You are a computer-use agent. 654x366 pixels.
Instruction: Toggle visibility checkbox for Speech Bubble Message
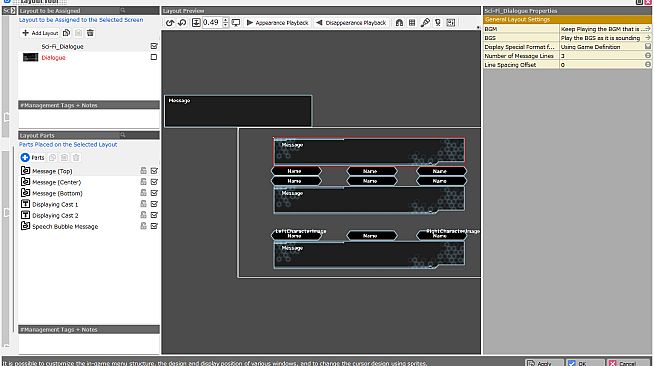pyautogui.click(x=154, y=226)
